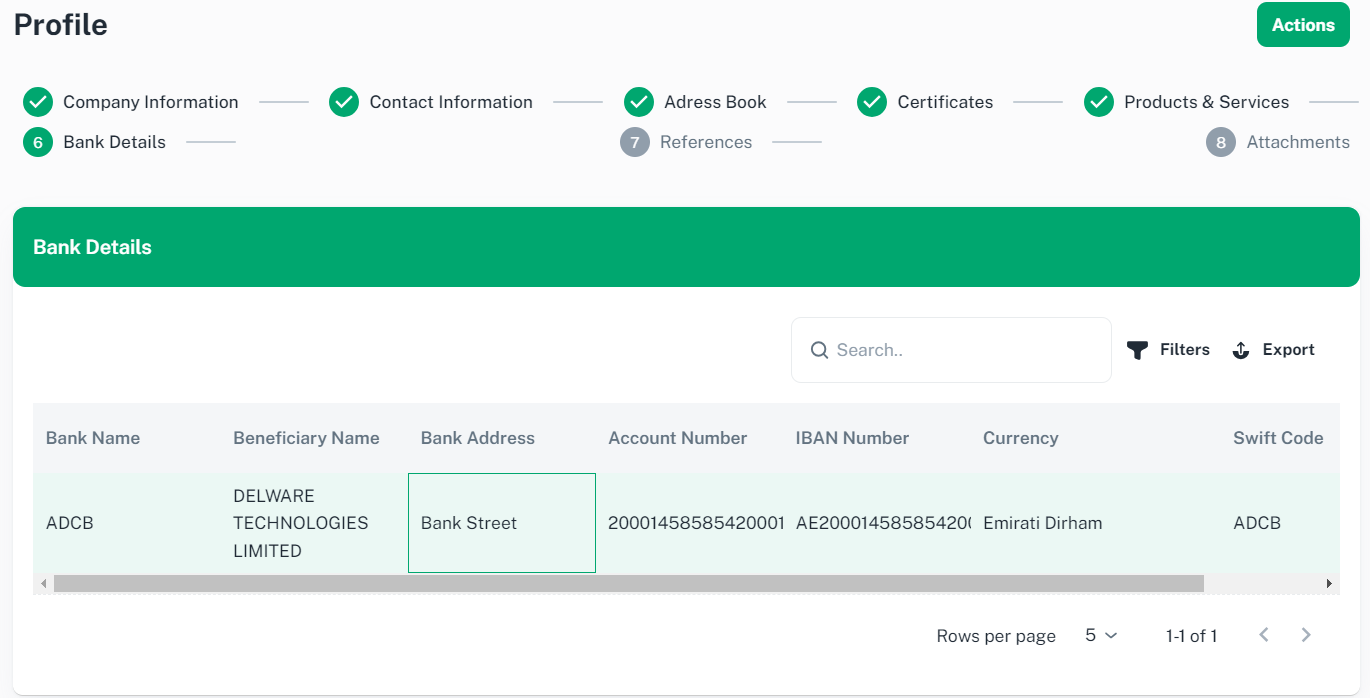This screenshot has width=1370, height=698.
Task: Open the Rows per page dropdown
Action: point(1101,635)
